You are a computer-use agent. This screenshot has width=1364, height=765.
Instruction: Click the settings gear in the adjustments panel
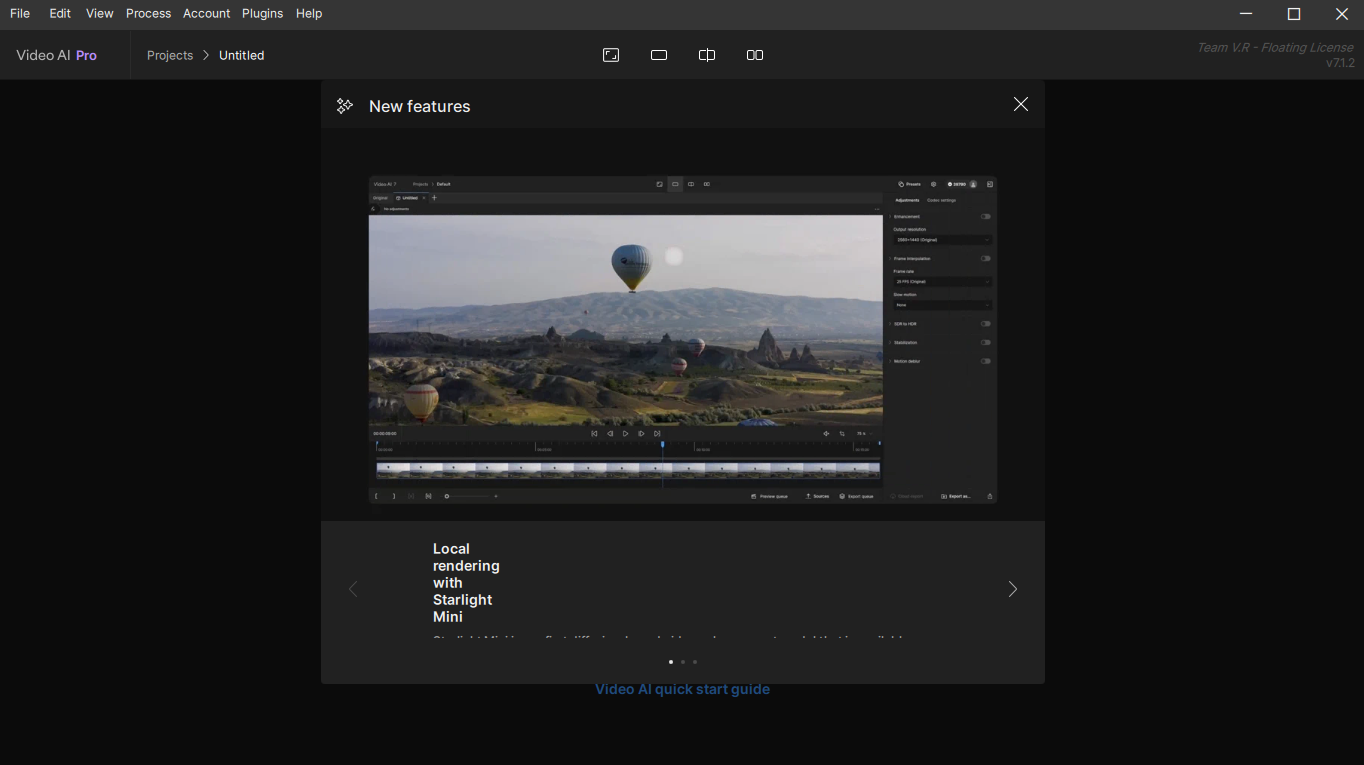coord(933,183)
